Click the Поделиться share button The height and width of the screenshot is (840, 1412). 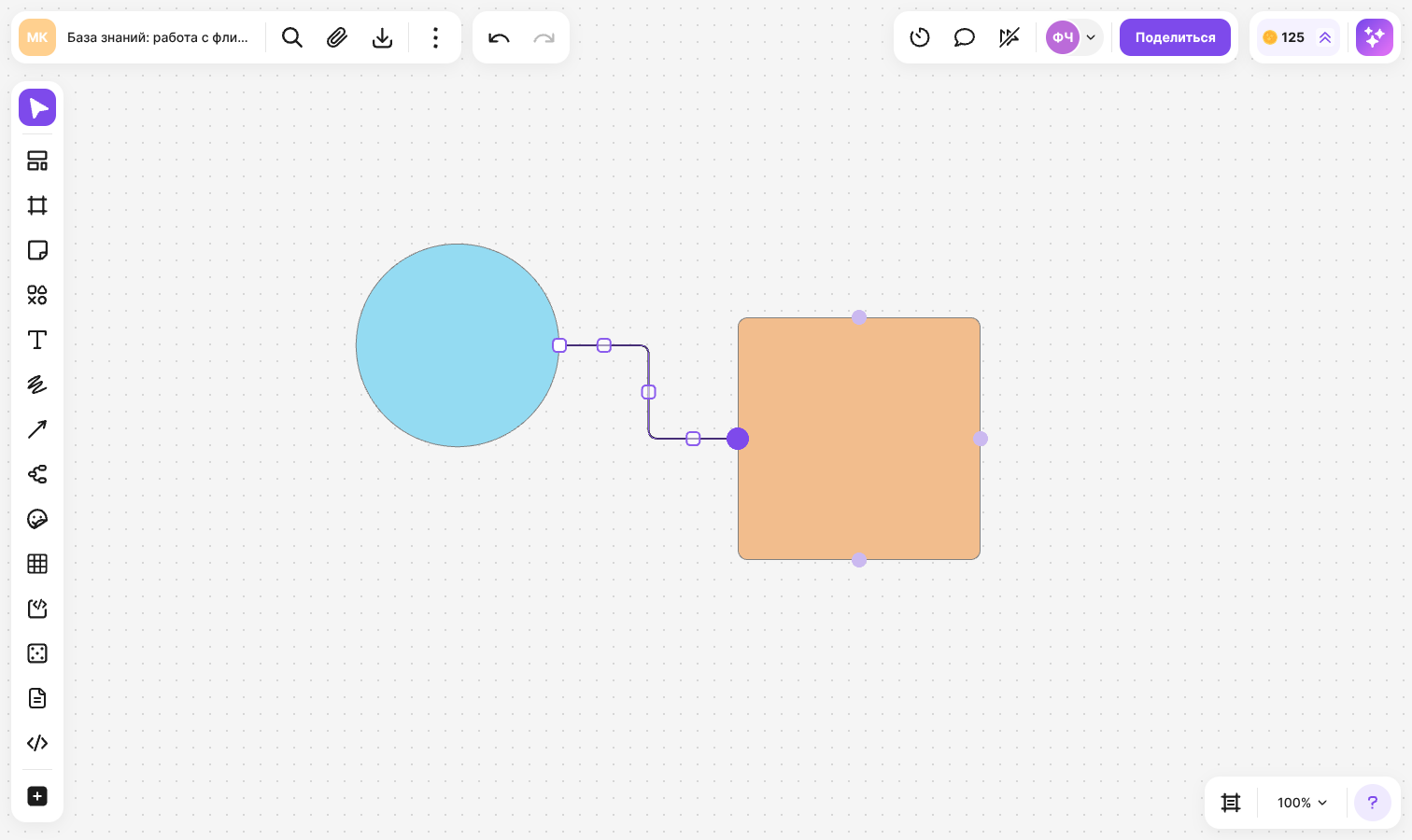1175,37
